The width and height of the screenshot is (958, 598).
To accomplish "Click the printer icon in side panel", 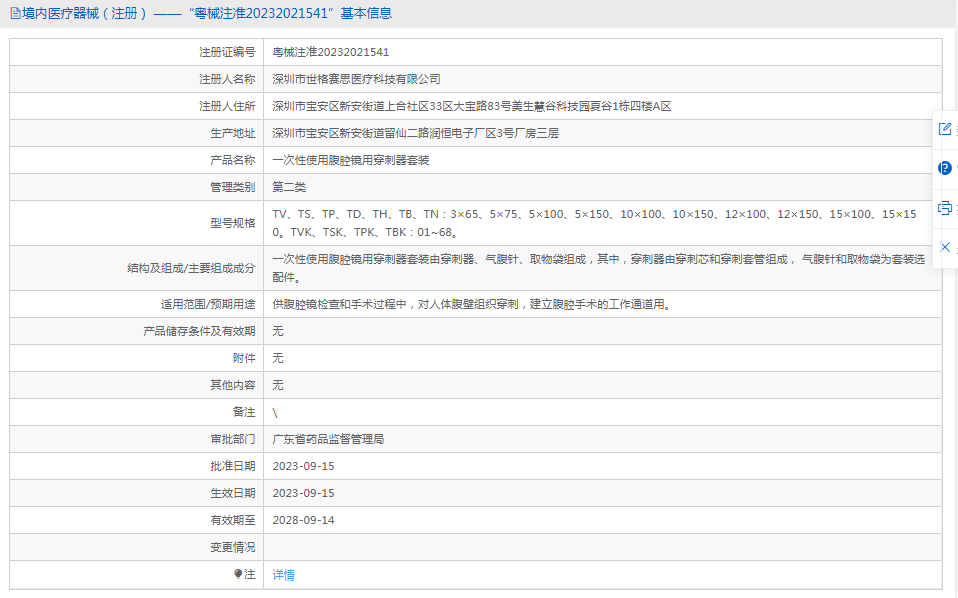I will (x=945, y=208).
